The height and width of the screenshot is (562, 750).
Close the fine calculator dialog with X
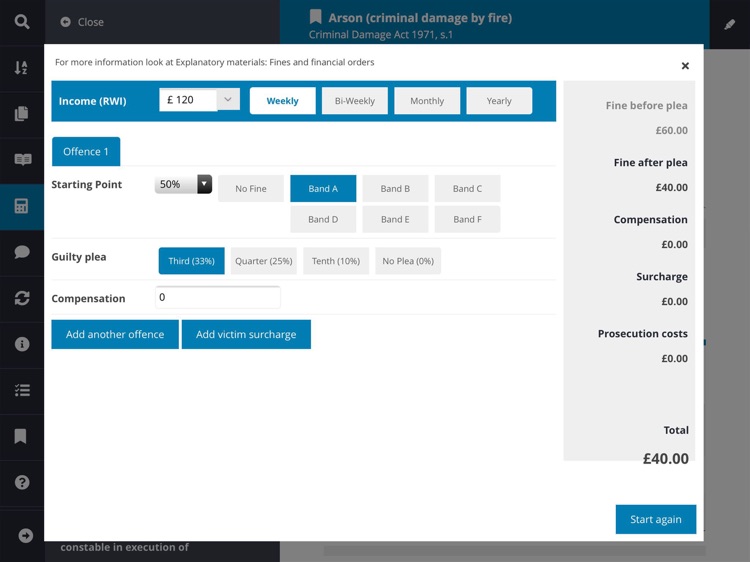(x=685, y=66)
